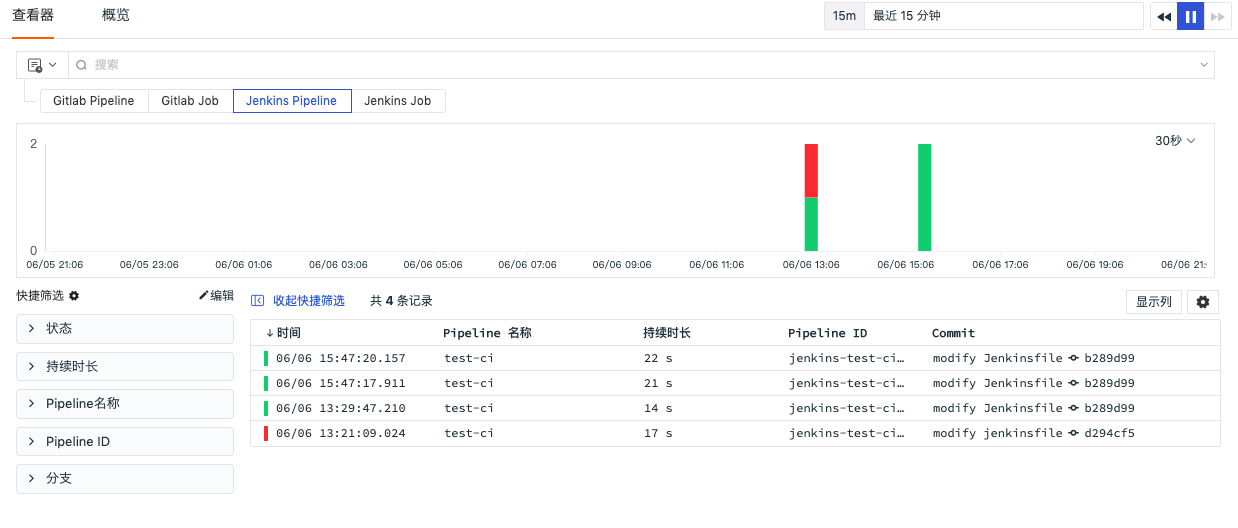
Task: Expand the Pipeline名称 filter
Action: [x=125, y=404]
